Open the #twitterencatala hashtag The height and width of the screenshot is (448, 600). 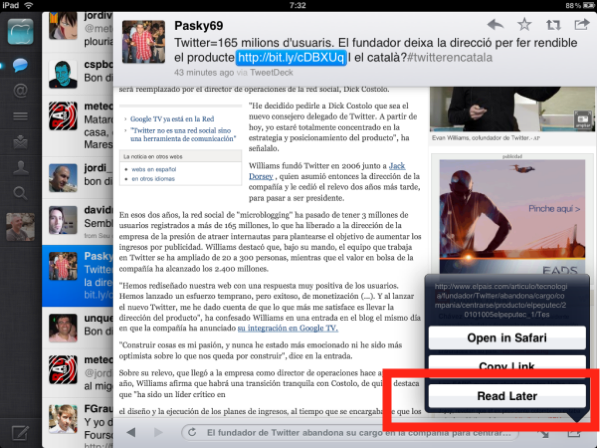pos(450,58)
